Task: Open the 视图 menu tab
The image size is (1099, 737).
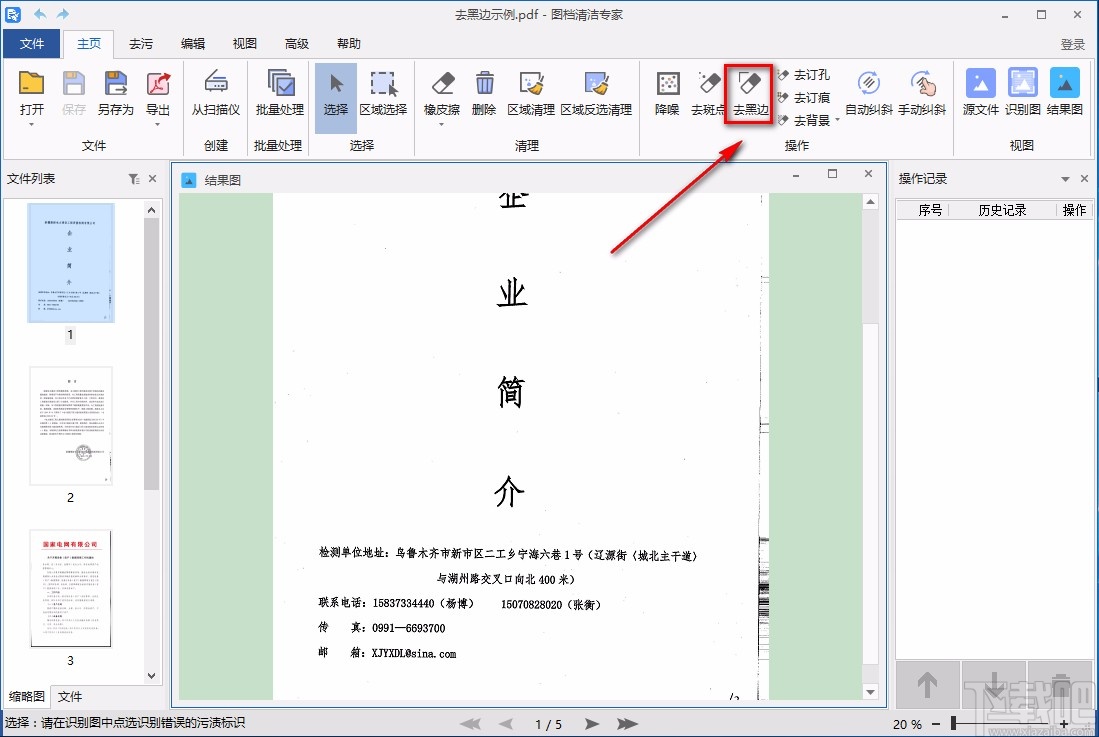Action: pos(243,43)
